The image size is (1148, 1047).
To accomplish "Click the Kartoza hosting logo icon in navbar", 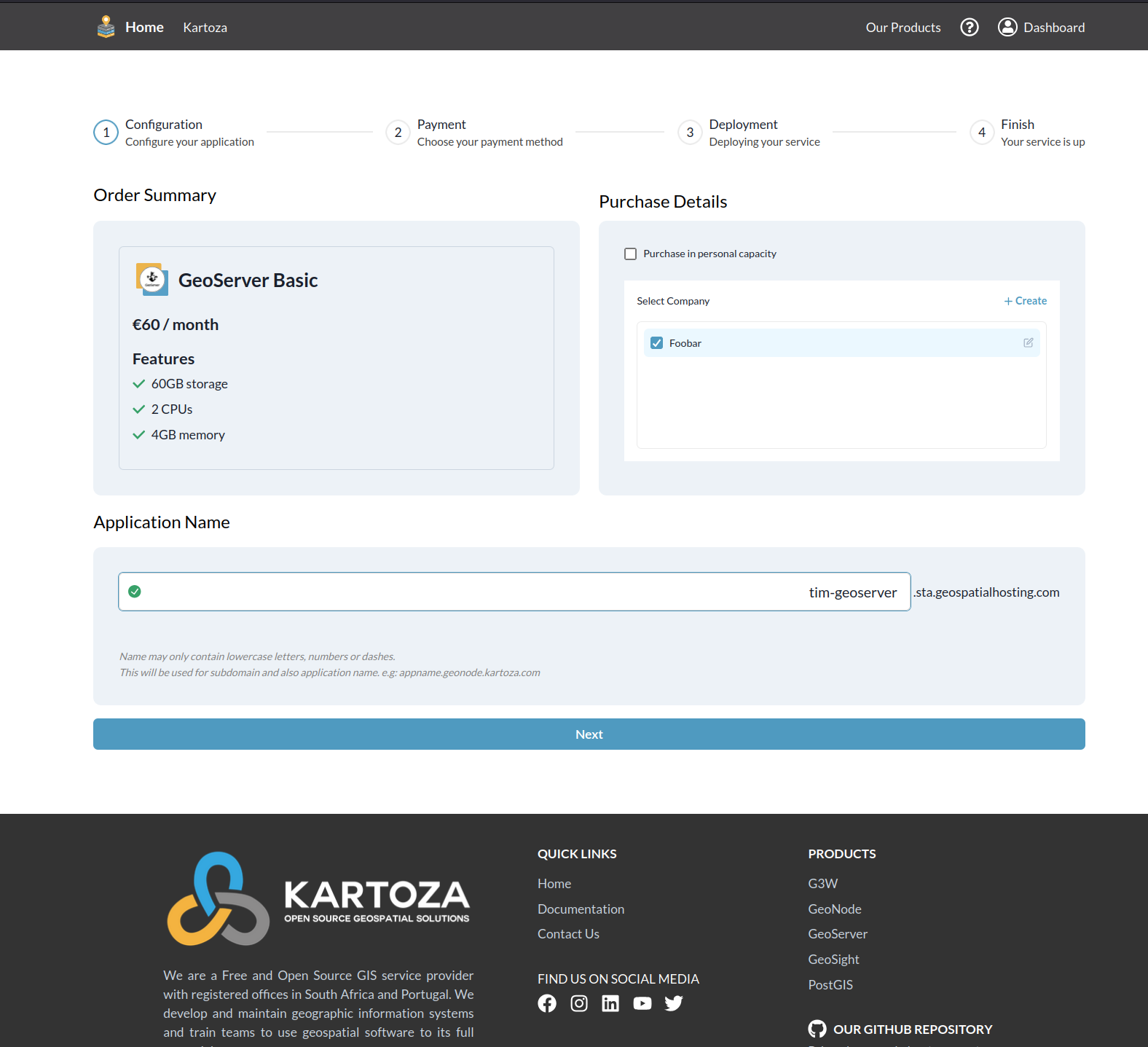I will 106,27.
